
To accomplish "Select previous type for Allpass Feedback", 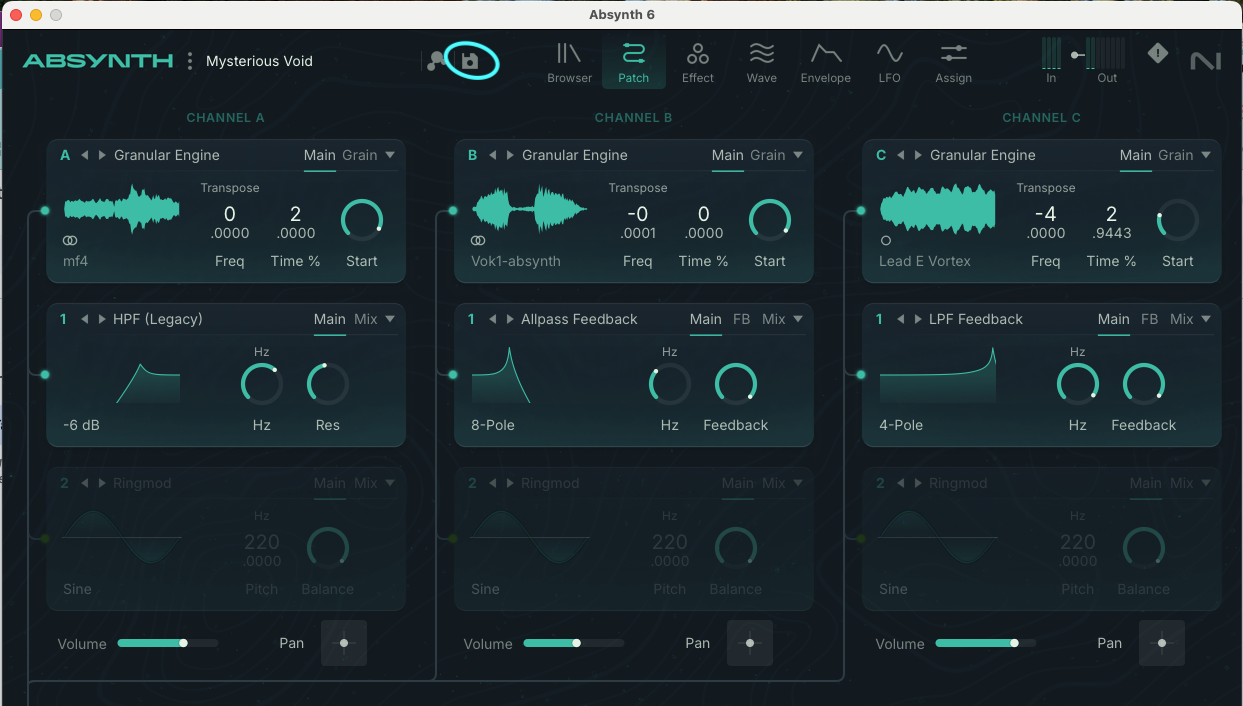I will 493,319.
